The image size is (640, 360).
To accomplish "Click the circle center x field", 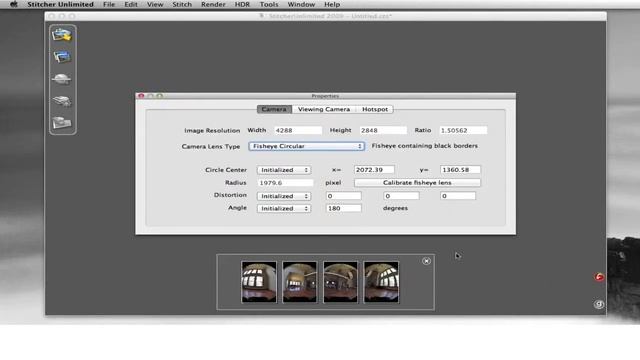I will (x=374, y=170).
